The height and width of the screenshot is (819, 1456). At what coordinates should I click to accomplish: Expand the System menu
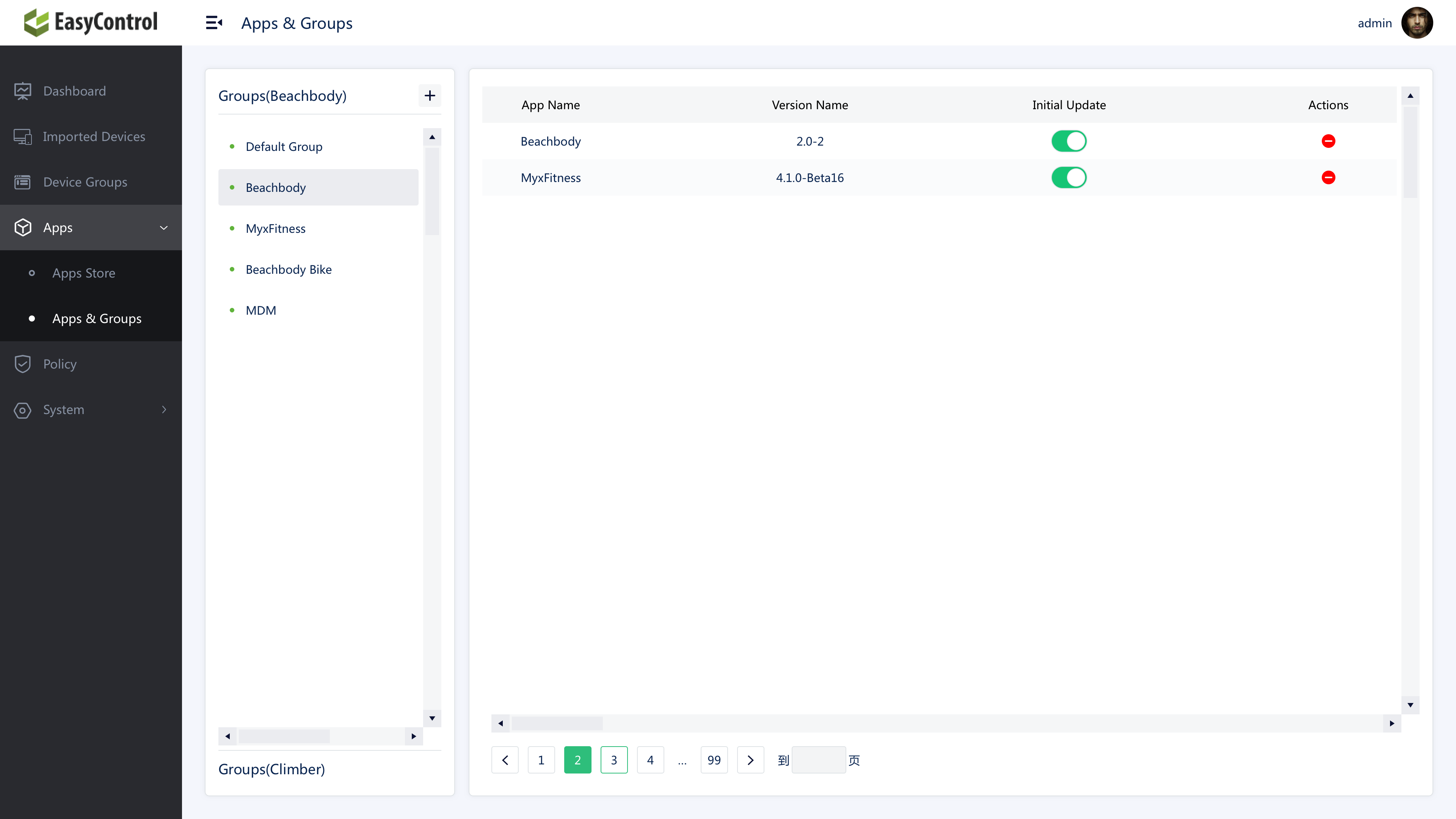(x=163, y=410)
